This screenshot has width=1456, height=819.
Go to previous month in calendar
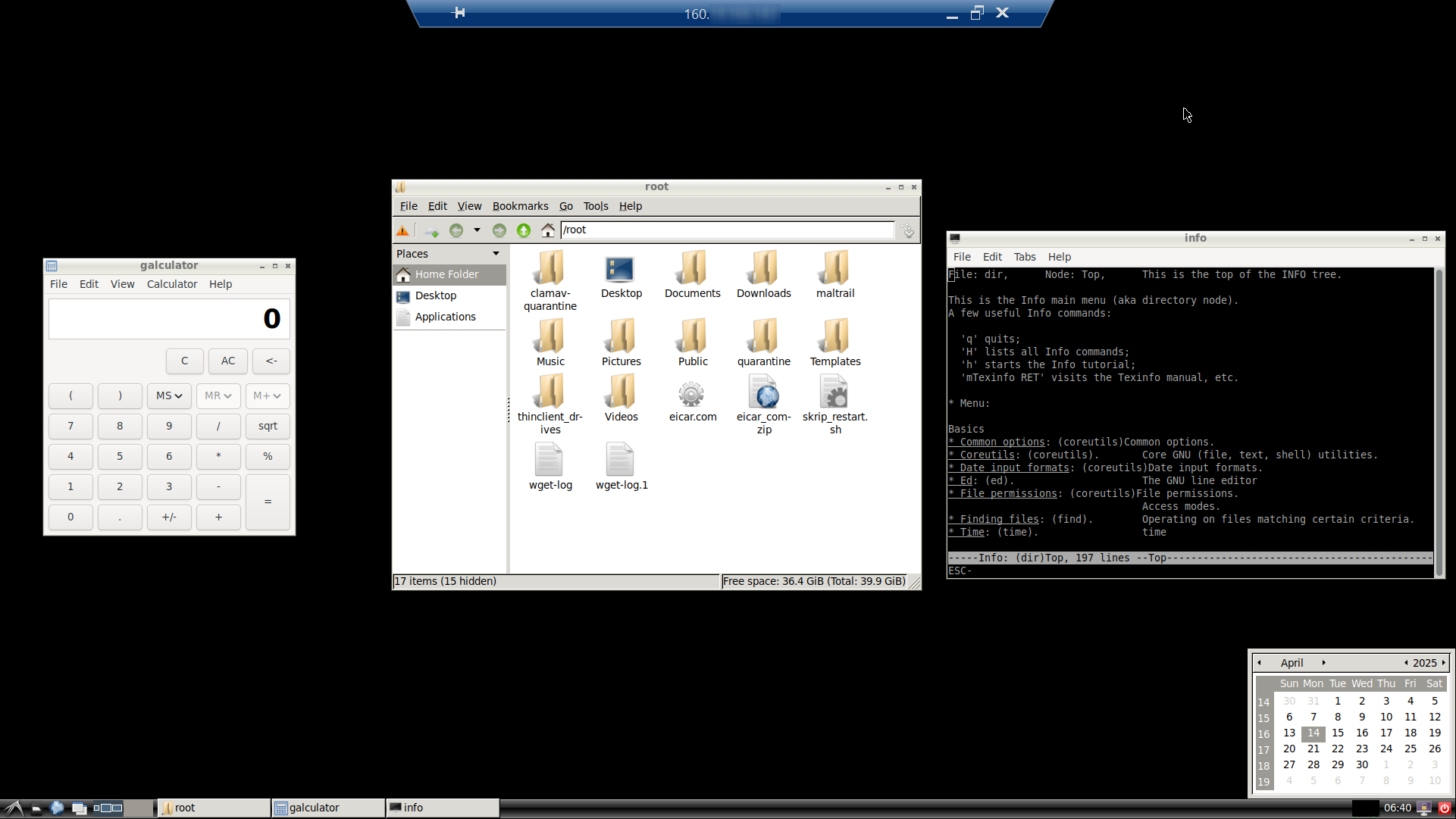1260,663
